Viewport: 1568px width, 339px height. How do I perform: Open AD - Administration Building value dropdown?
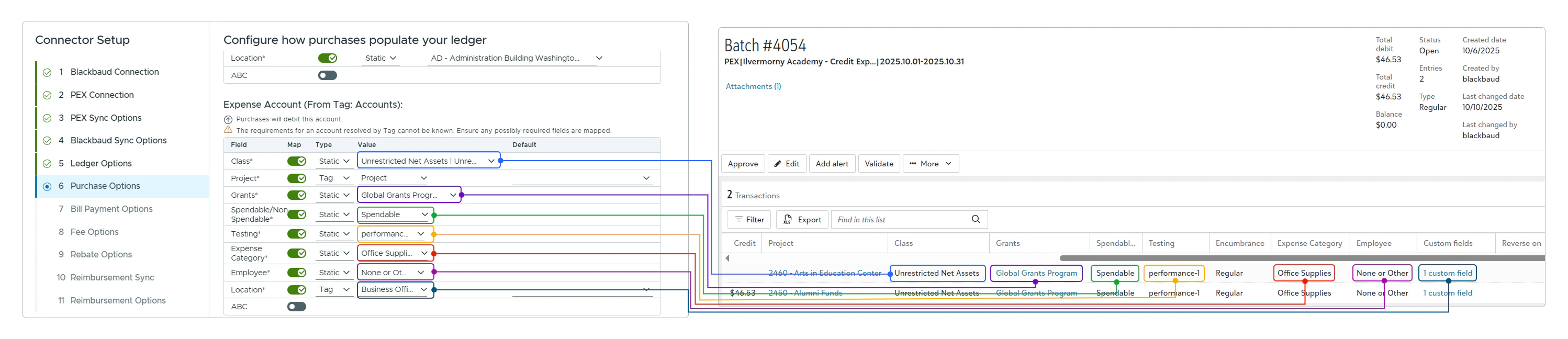click(x=516, y=59)
